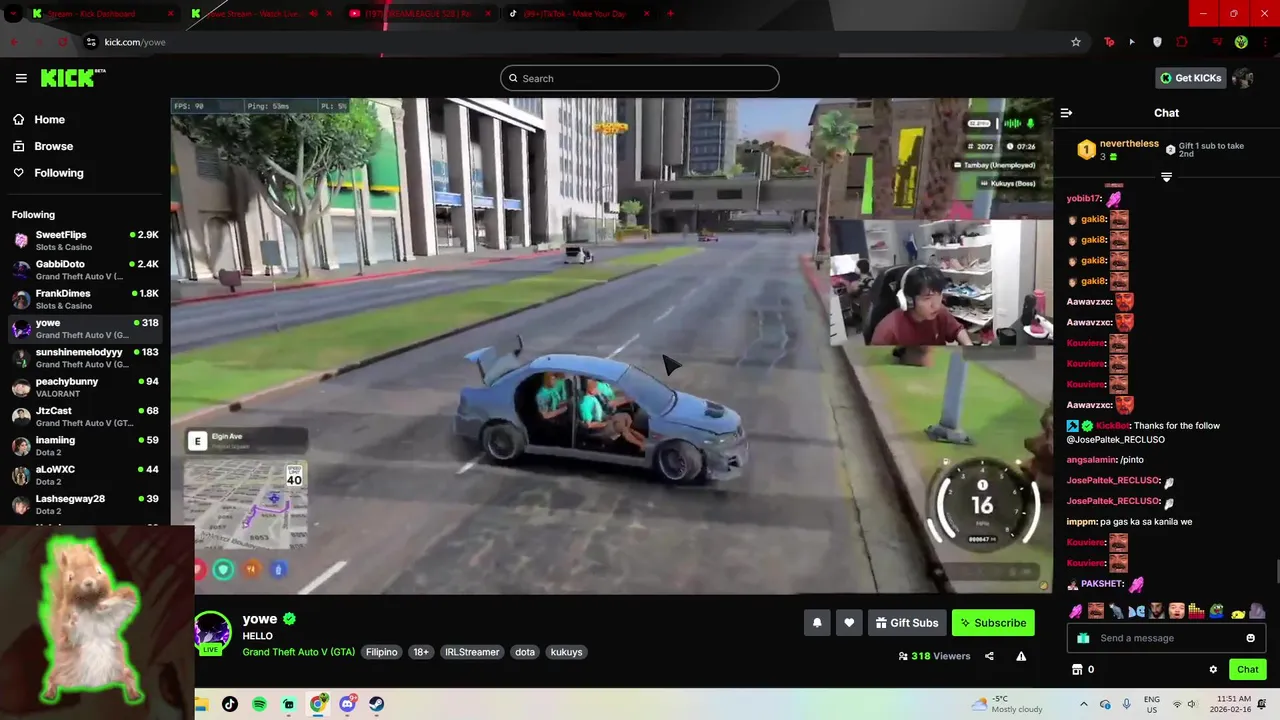Collapse the chat panel
The width and height of the screenshot is (1280, 720).
[1066, 113]
